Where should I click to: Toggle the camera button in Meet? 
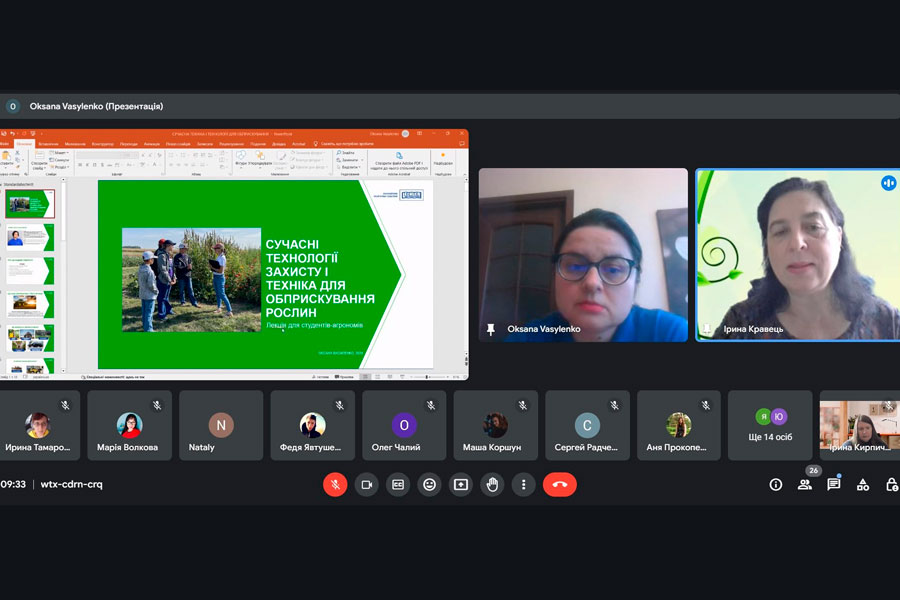click(366, 485)
